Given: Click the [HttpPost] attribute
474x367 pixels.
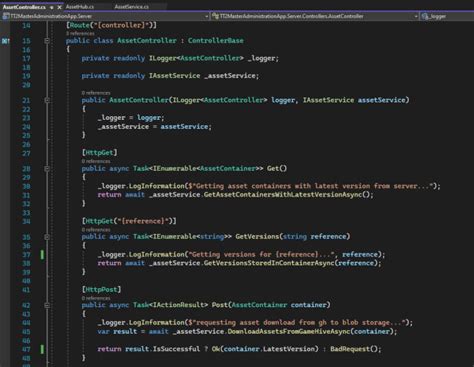Looking at the screenshot, I should (101, 289).
